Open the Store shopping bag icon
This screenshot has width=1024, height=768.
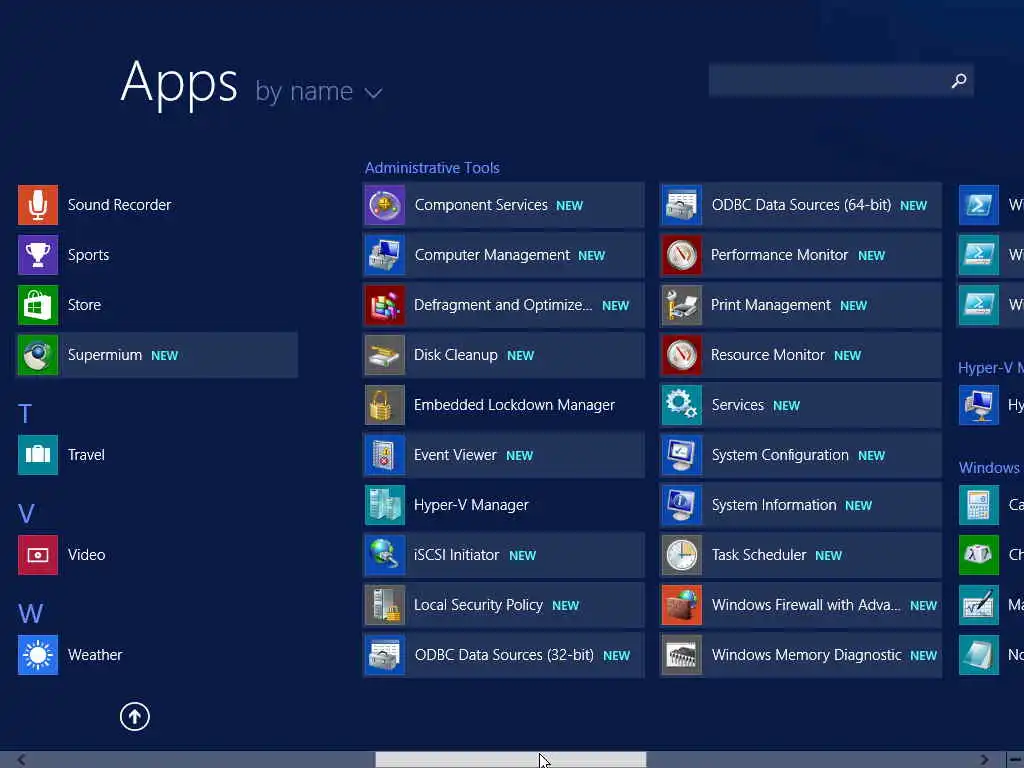[38, 305]
